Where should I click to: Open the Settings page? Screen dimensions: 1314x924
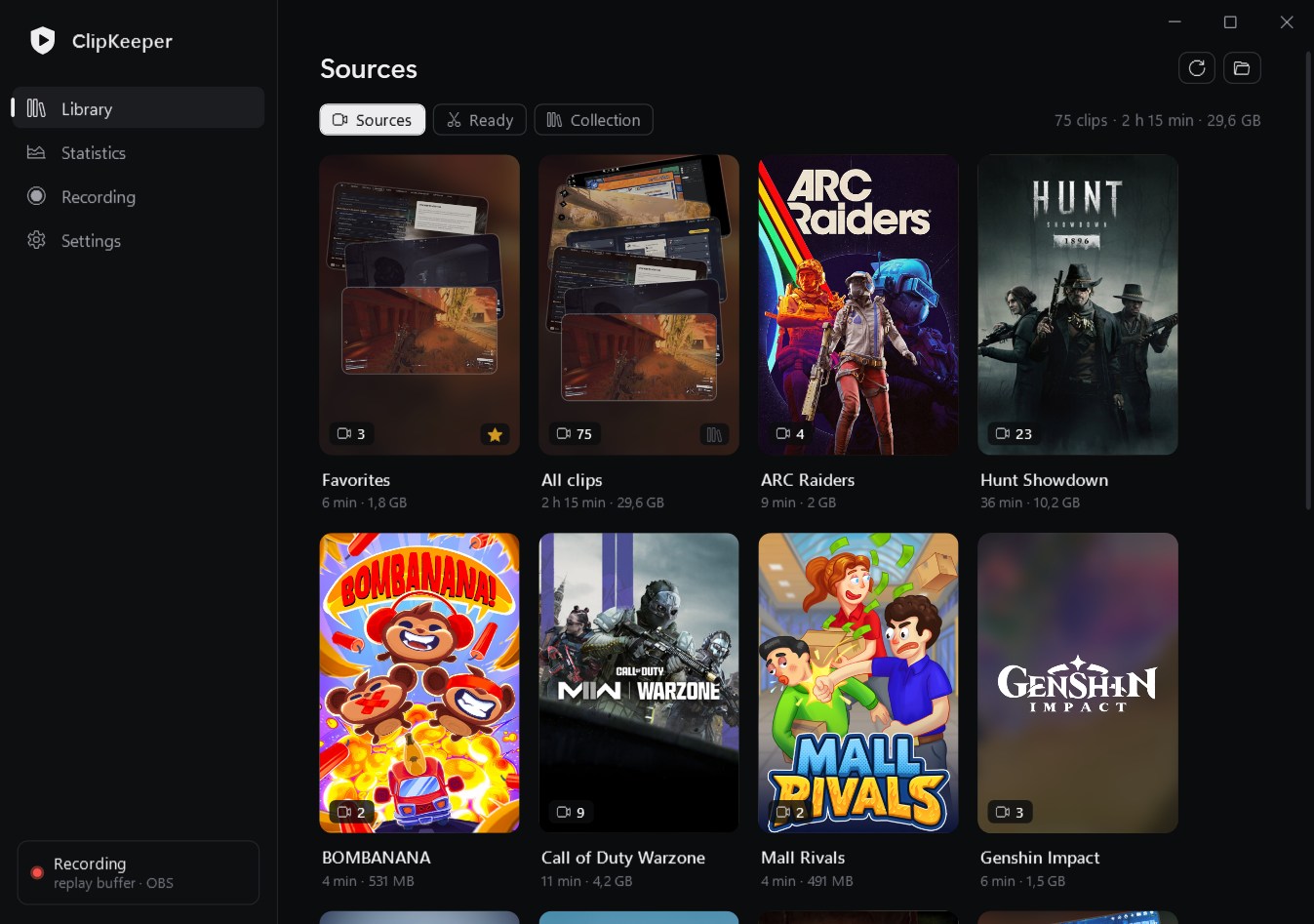click(x=139, y=240)
